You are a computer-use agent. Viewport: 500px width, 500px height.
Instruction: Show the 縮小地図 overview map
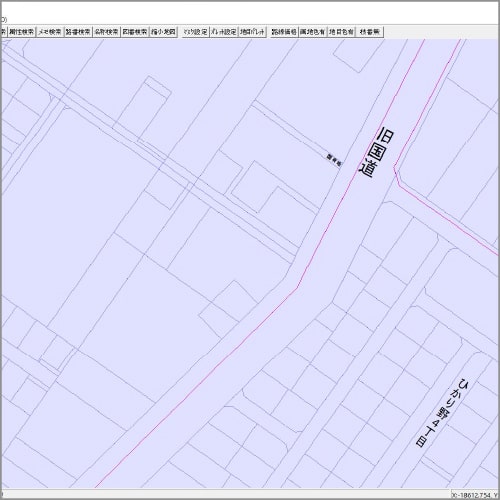[x=163, y=32]
